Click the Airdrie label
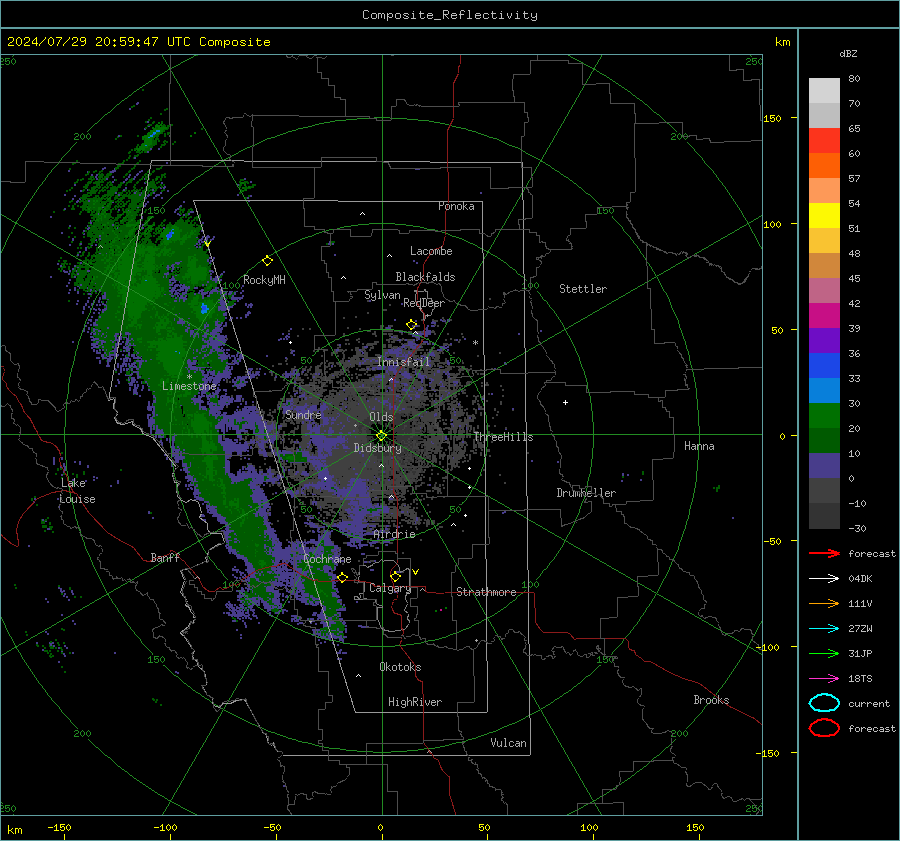Image resolution: width=900 pixels, height=841 pixels. click(x=394, y=534)
